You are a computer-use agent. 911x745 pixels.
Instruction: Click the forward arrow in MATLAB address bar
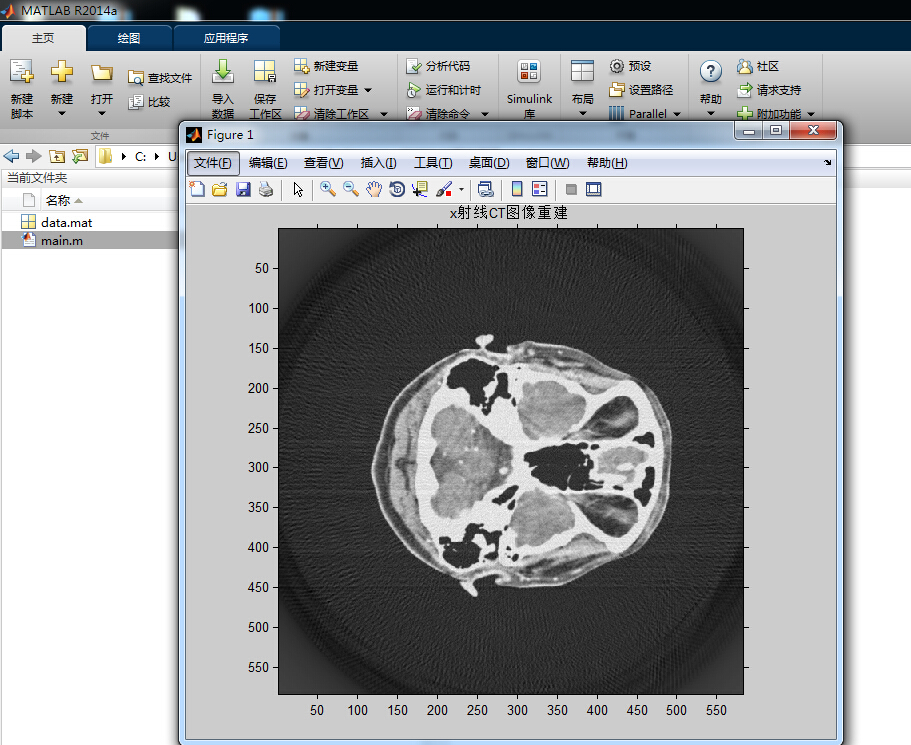pyautogui.click(x=34, y=156)
